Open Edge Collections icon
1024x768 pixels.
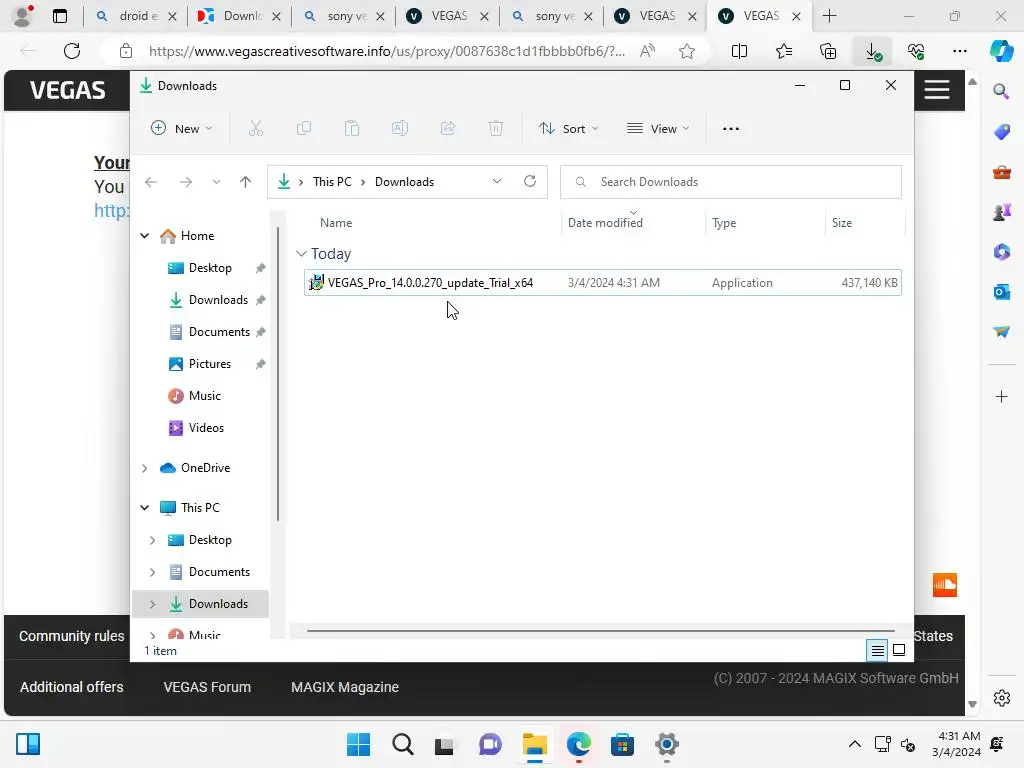(x=828, y=51)
